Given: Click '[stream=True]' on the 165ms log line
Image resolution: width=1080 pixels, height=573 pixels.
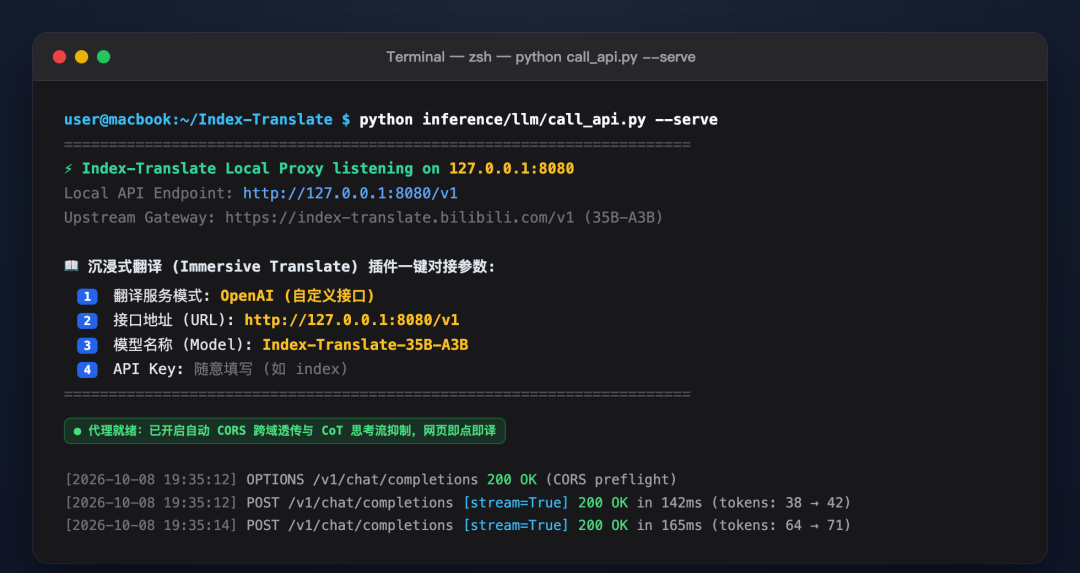Looking at the screenshot, I should (516, 525).
